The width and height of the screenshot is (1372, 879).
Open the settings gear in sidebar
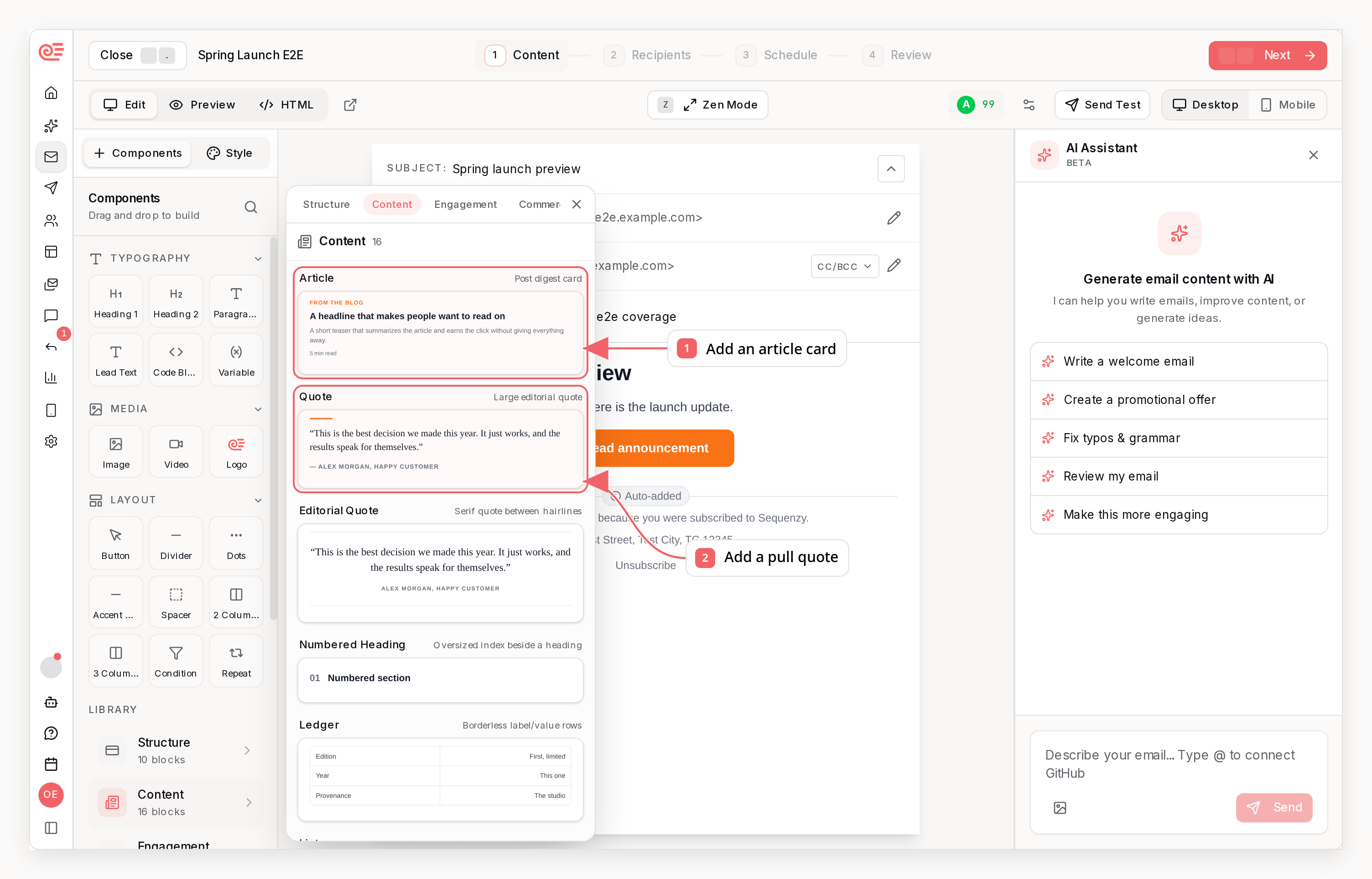click(x=52, y=441)
